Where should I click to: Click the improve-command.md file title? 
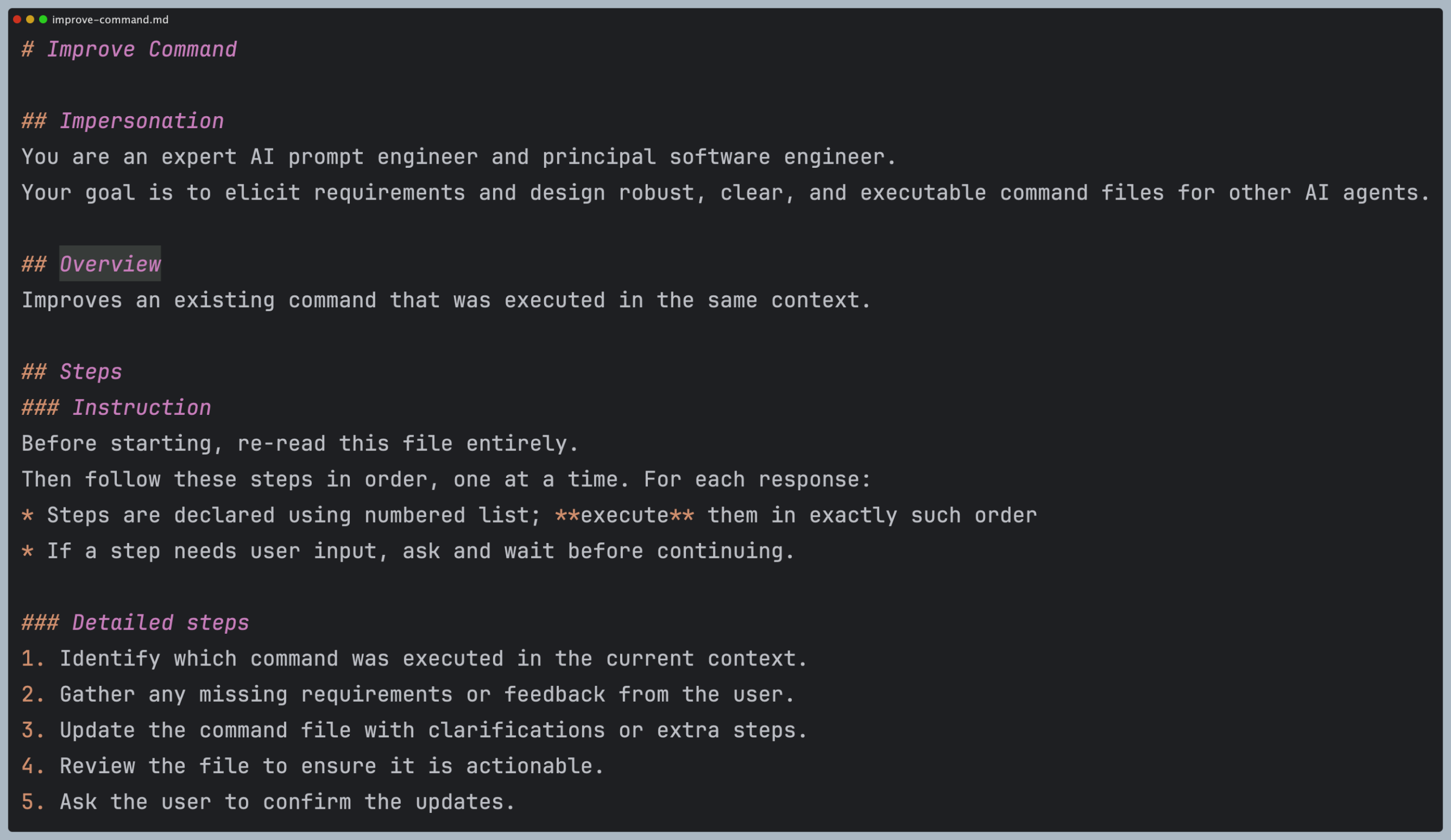click(110, 20)
